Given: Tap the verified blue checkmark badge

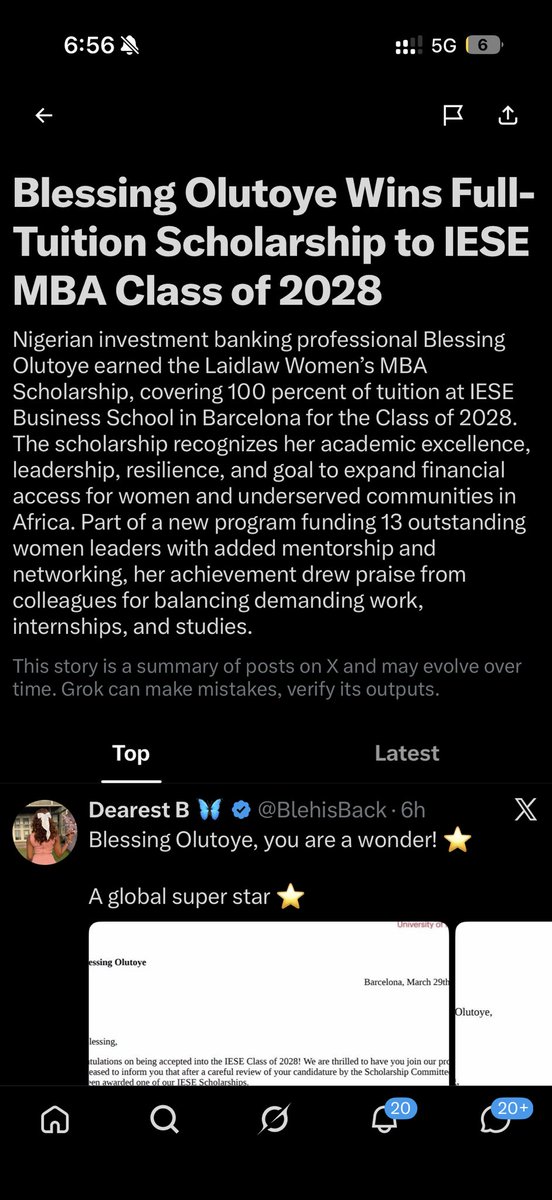Looking at the screenshot, I should click(x=241, y=809).
